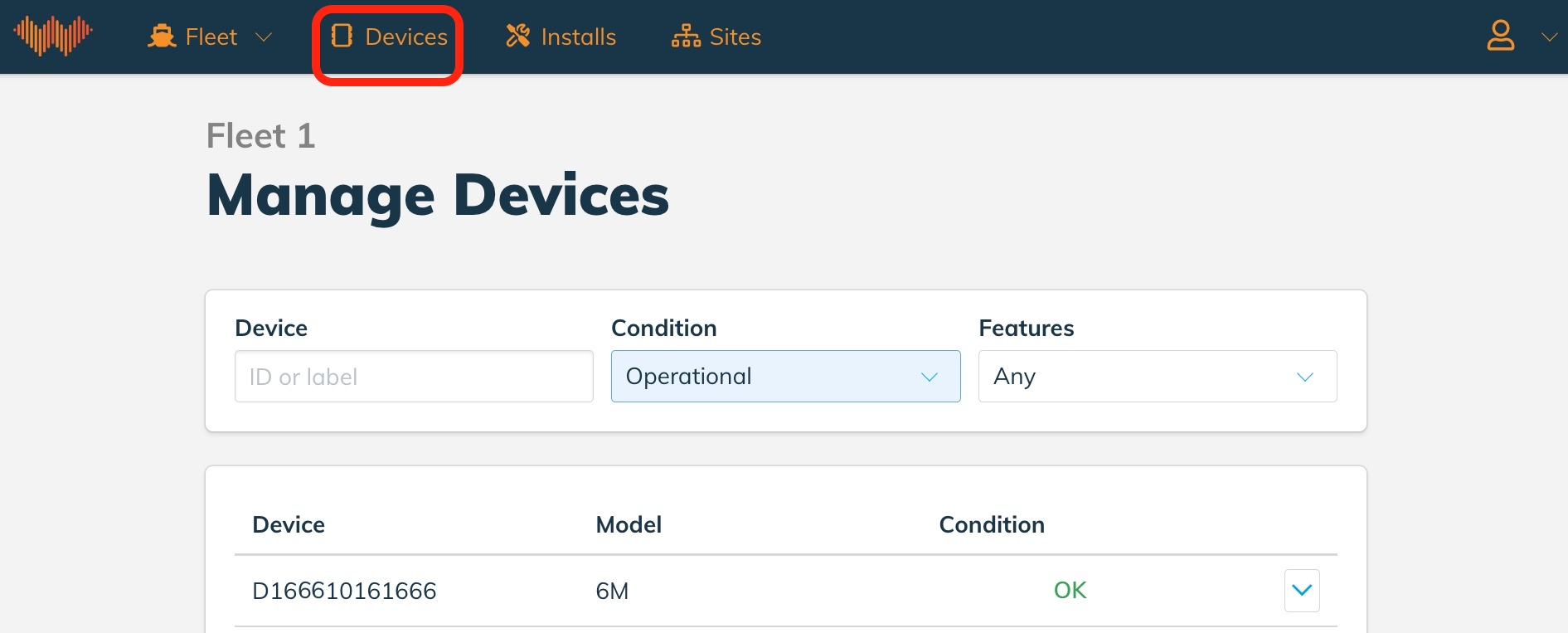Expand the user account chevron
The width and height of the screenshot is (1568, 633).
[x=1549, y=37]
